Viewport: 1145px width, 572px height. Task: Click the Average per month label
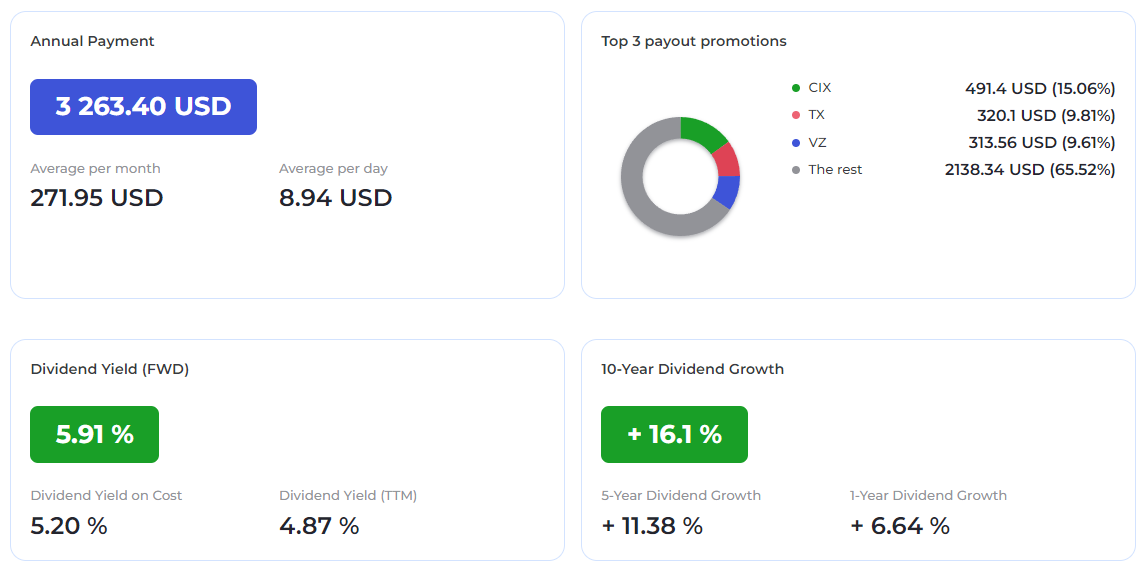coord(96,169)
